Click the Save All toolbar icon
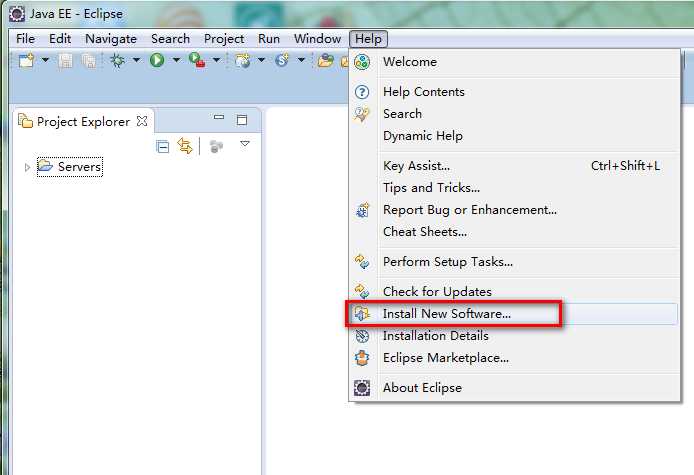This screenshot has height=475, width=694. tap(89, 60)
